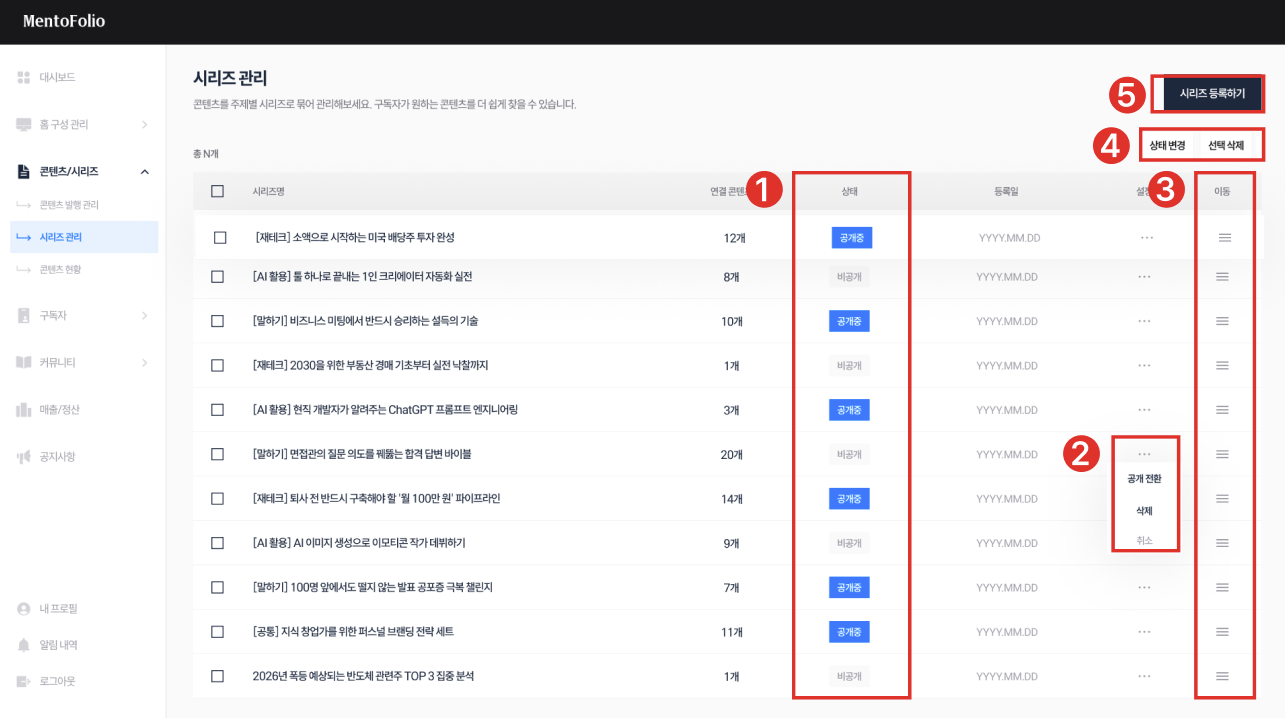The height and width of the screenshot is (718, 1285).
Task: Click the MentoFolio logo
Action: point(64,21)
